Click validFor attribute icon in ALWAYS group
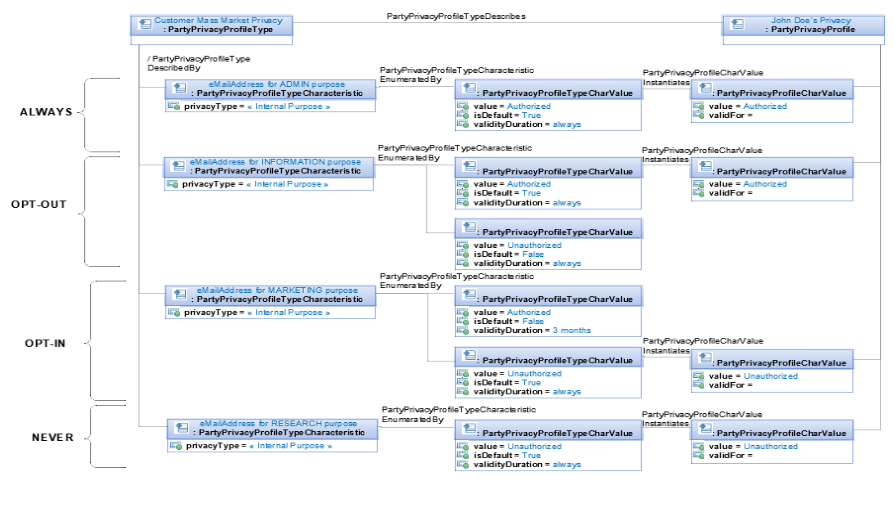895x527 pixels. 699,115
